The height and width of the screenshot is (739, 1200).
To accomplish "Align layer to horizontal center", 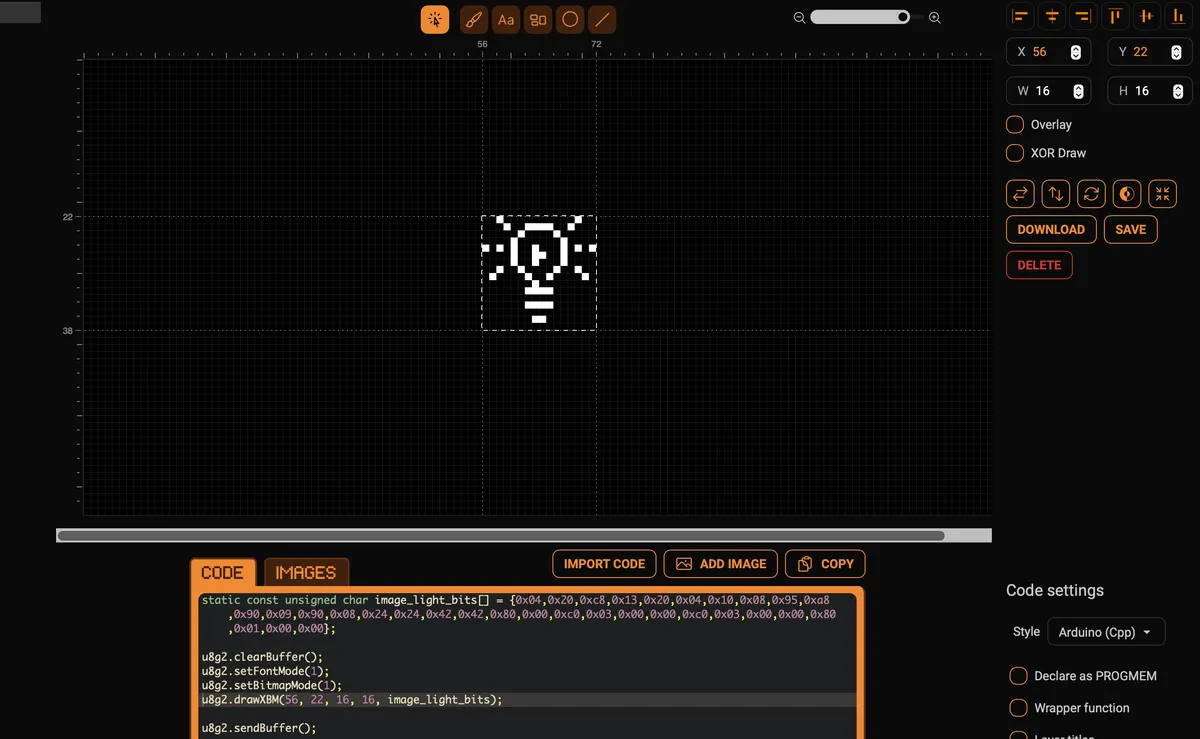I will [x=1052, y=16].
